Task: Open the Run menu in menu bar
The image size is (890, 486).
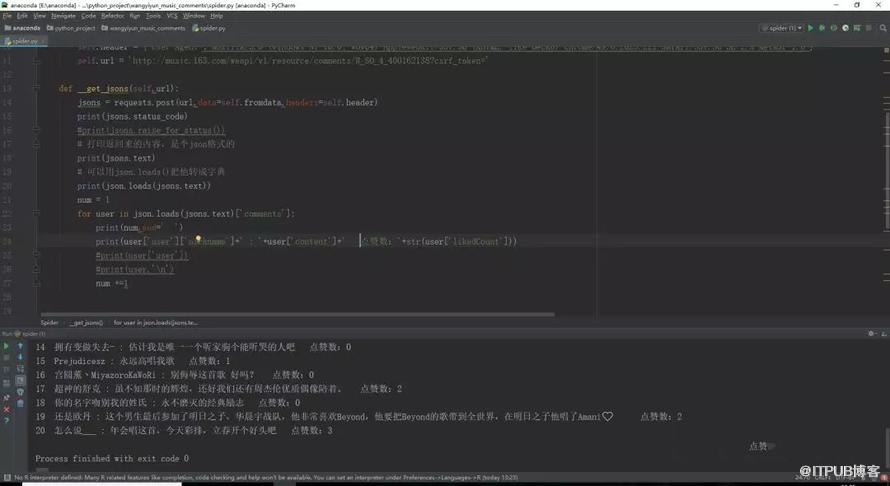Action: [x=135, y=16]
